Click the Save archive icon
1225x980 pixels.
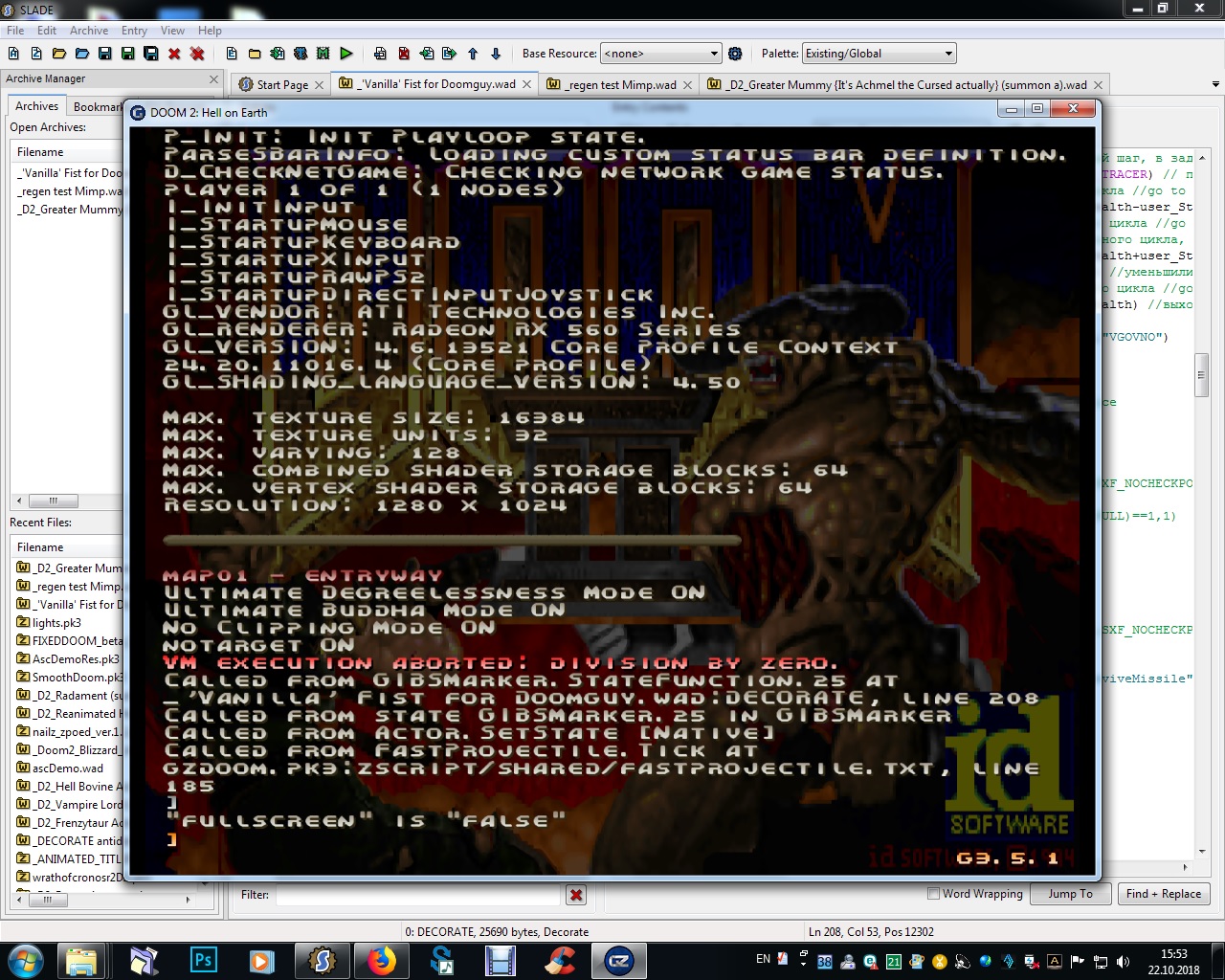tap(105, 54)
